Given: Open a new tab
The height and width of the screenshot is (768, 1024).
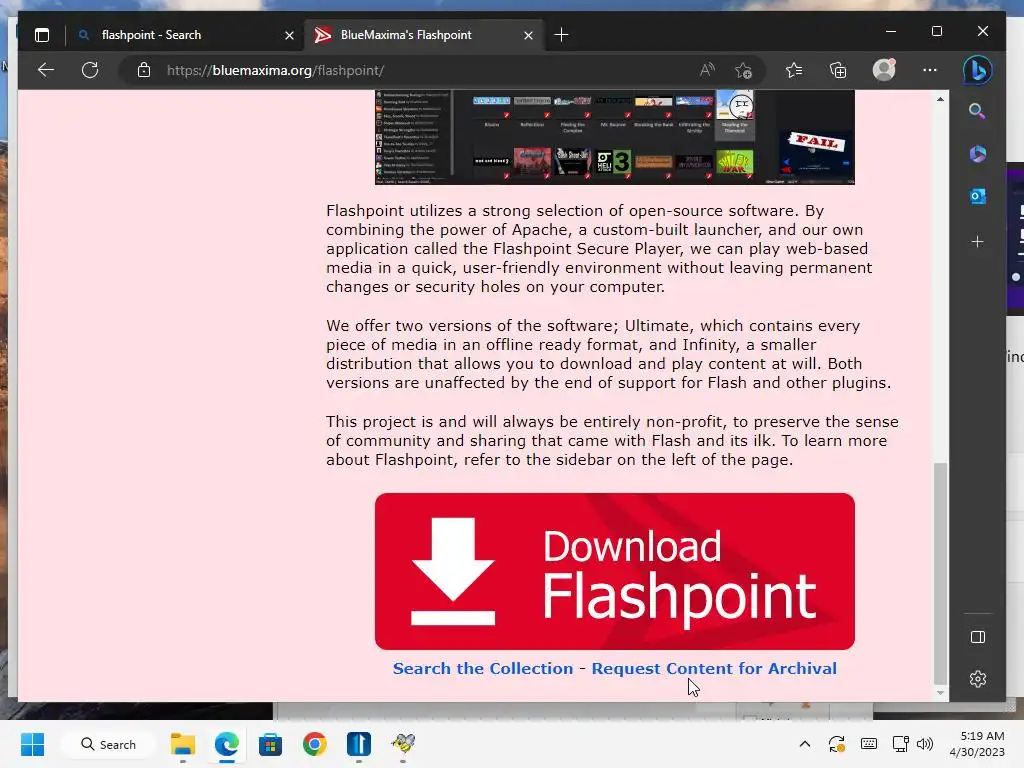Looking at the screenshot, I should pyautogui.click(x=561, y=35).
